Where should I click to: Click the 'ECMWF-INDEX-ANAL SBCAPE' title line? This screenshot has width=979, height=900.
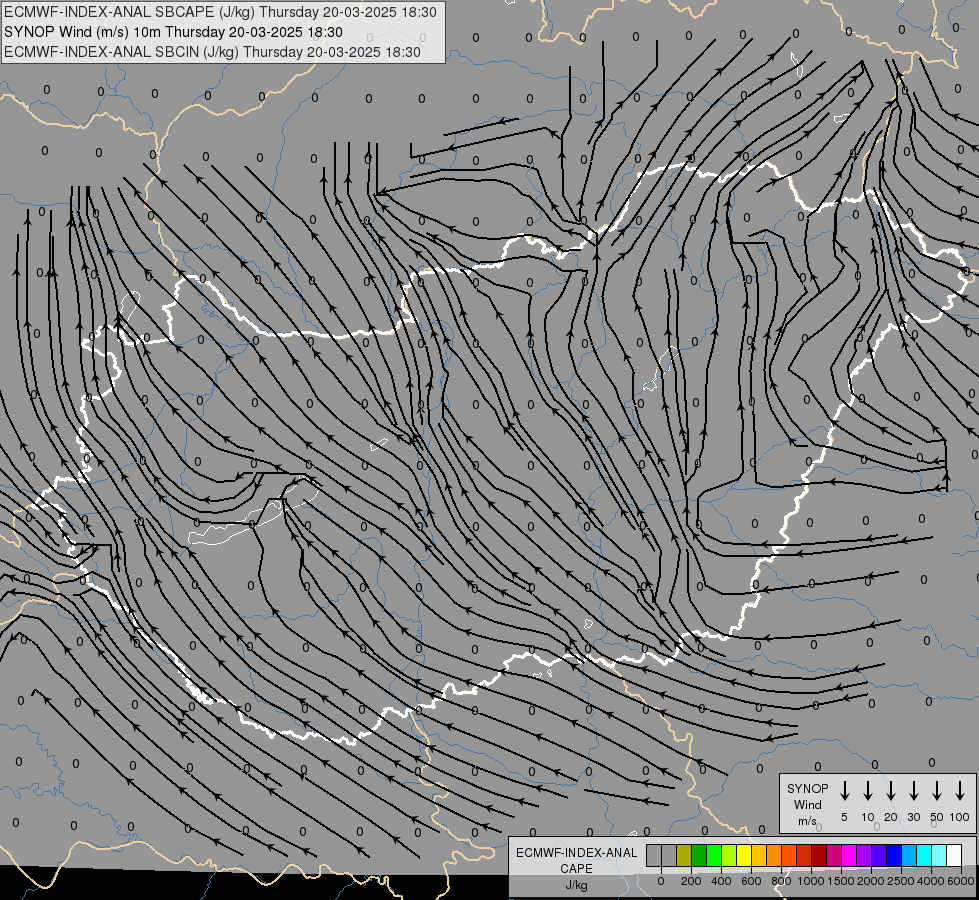(220, 12)
